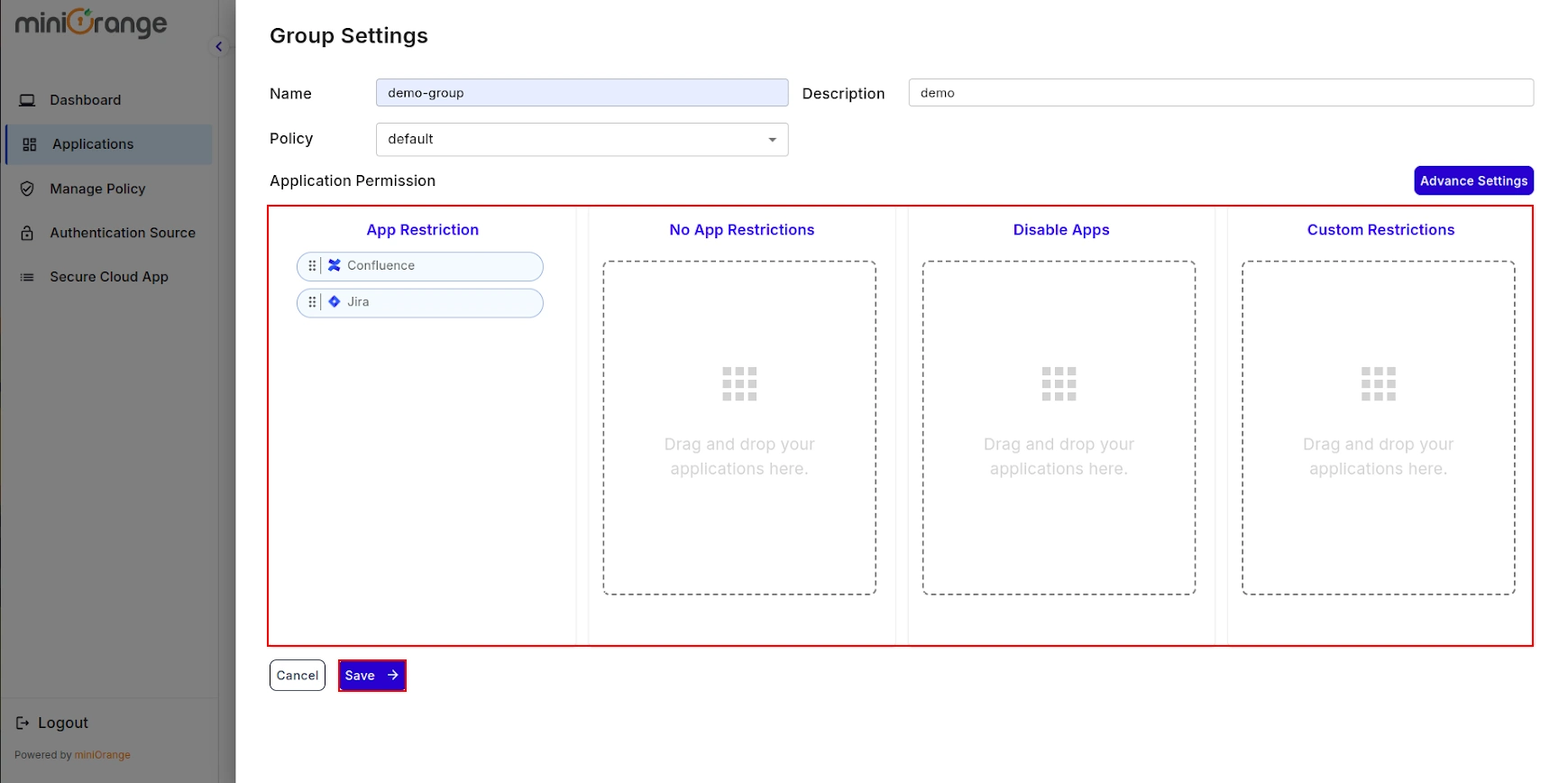Viewport: 1568px width, 783px height.
Task: Click the Group Settings page title
Action: [x=349, y=35]
